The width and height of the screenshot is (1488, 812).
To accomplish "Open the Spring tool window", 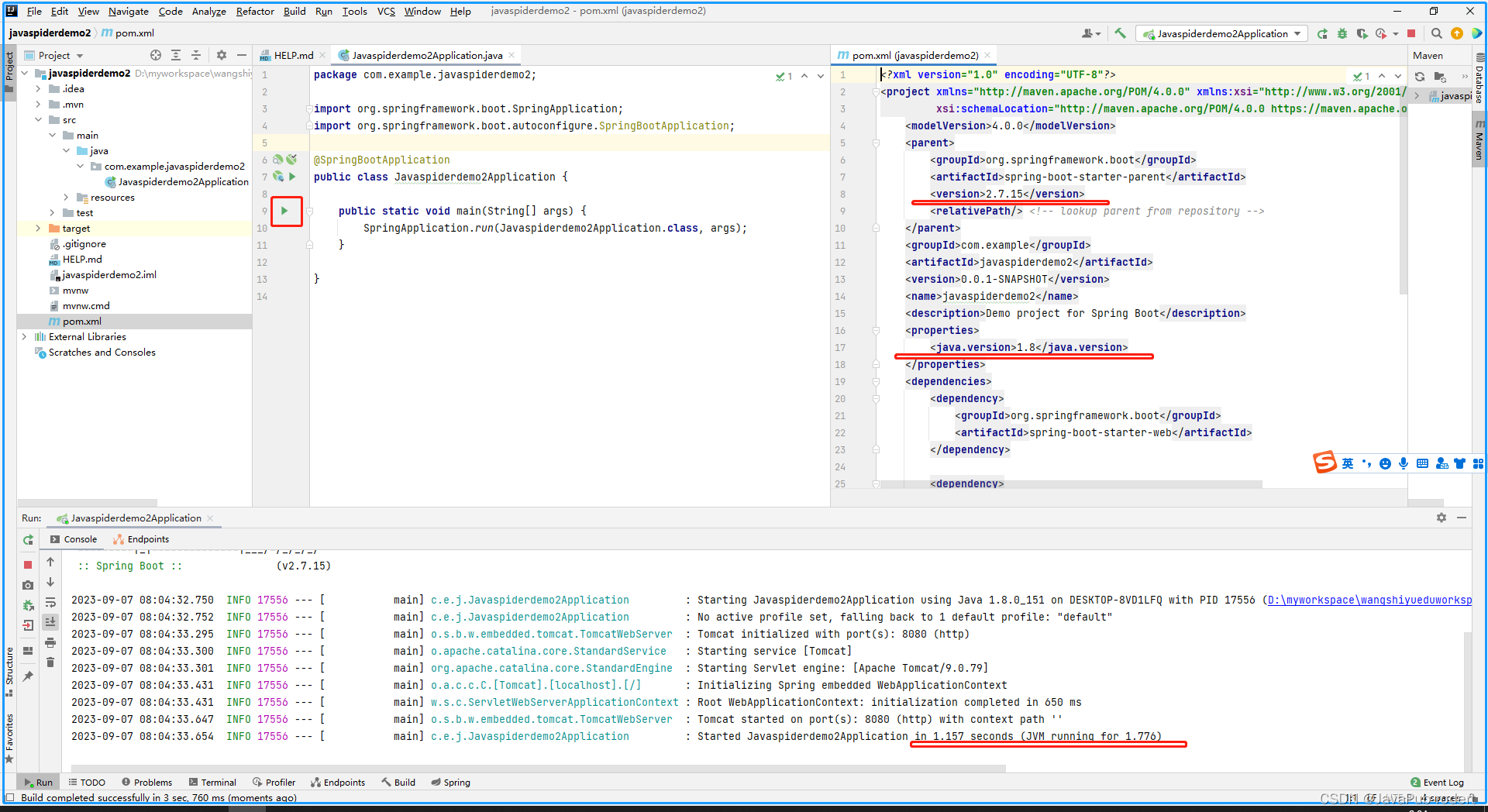I will 451,783.
